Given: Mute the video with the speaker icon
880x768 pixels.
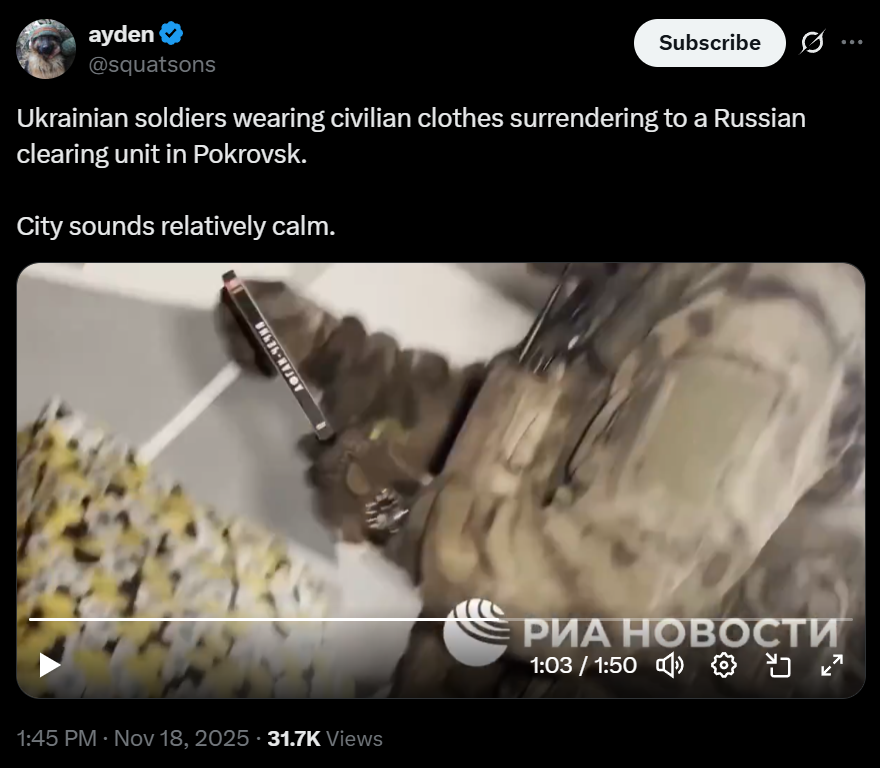Looking at the screenshot, I should (670, 665).
